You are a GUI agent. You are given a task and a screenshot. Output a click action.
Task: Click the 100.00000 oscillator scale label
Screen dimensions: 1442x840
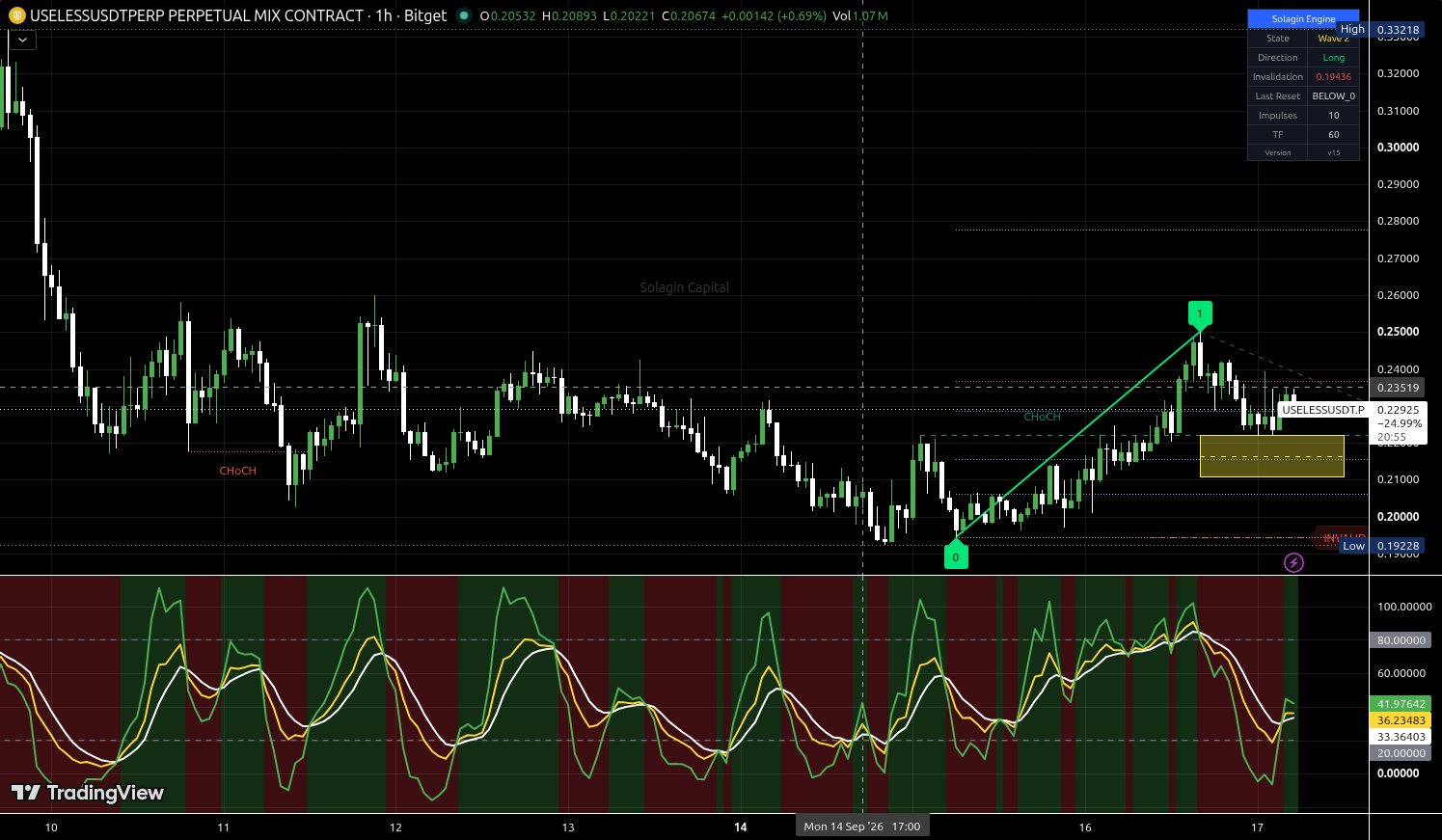point(1404,607)
